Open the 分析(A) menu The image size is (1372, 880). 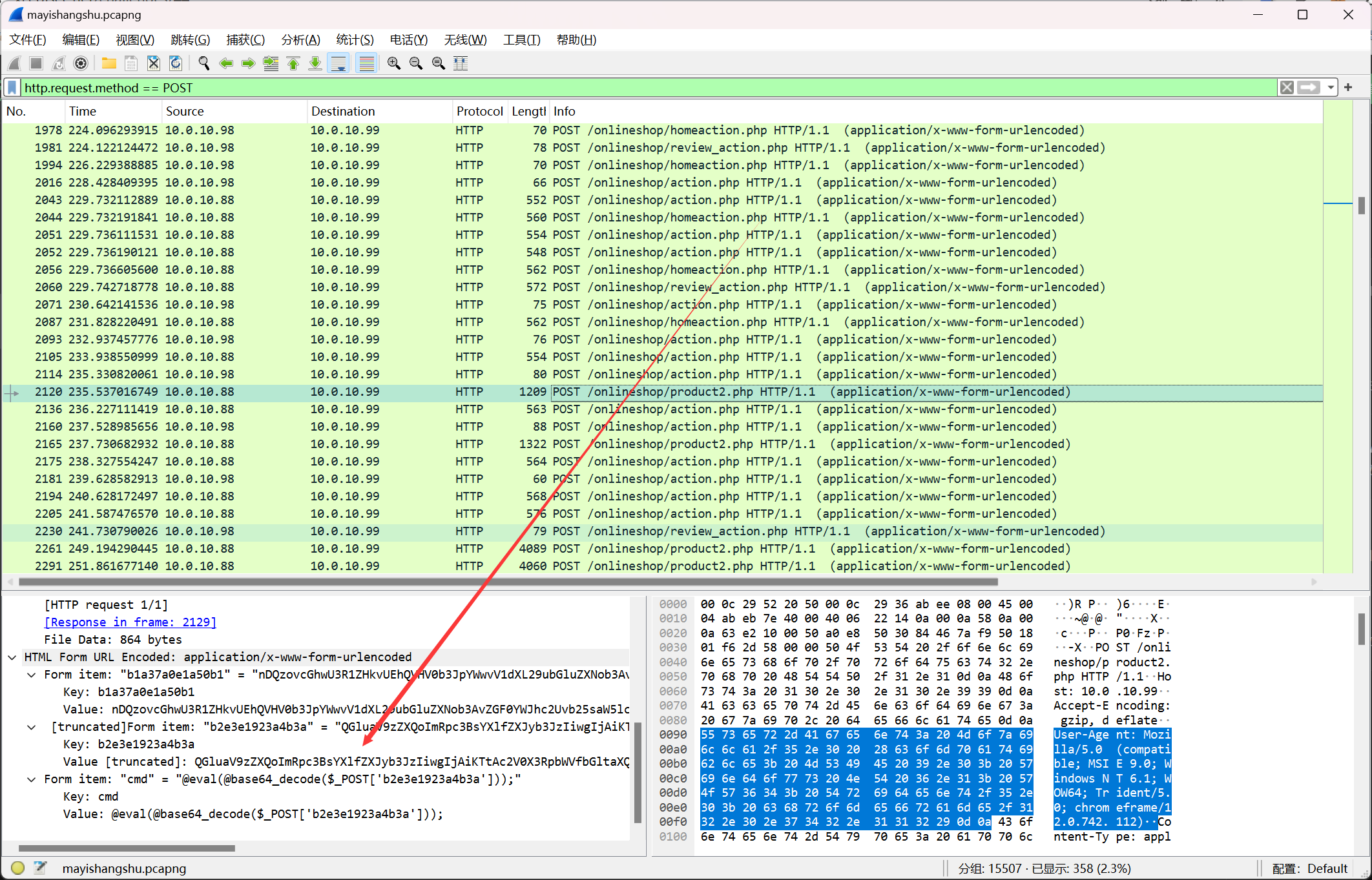(300, 40)
